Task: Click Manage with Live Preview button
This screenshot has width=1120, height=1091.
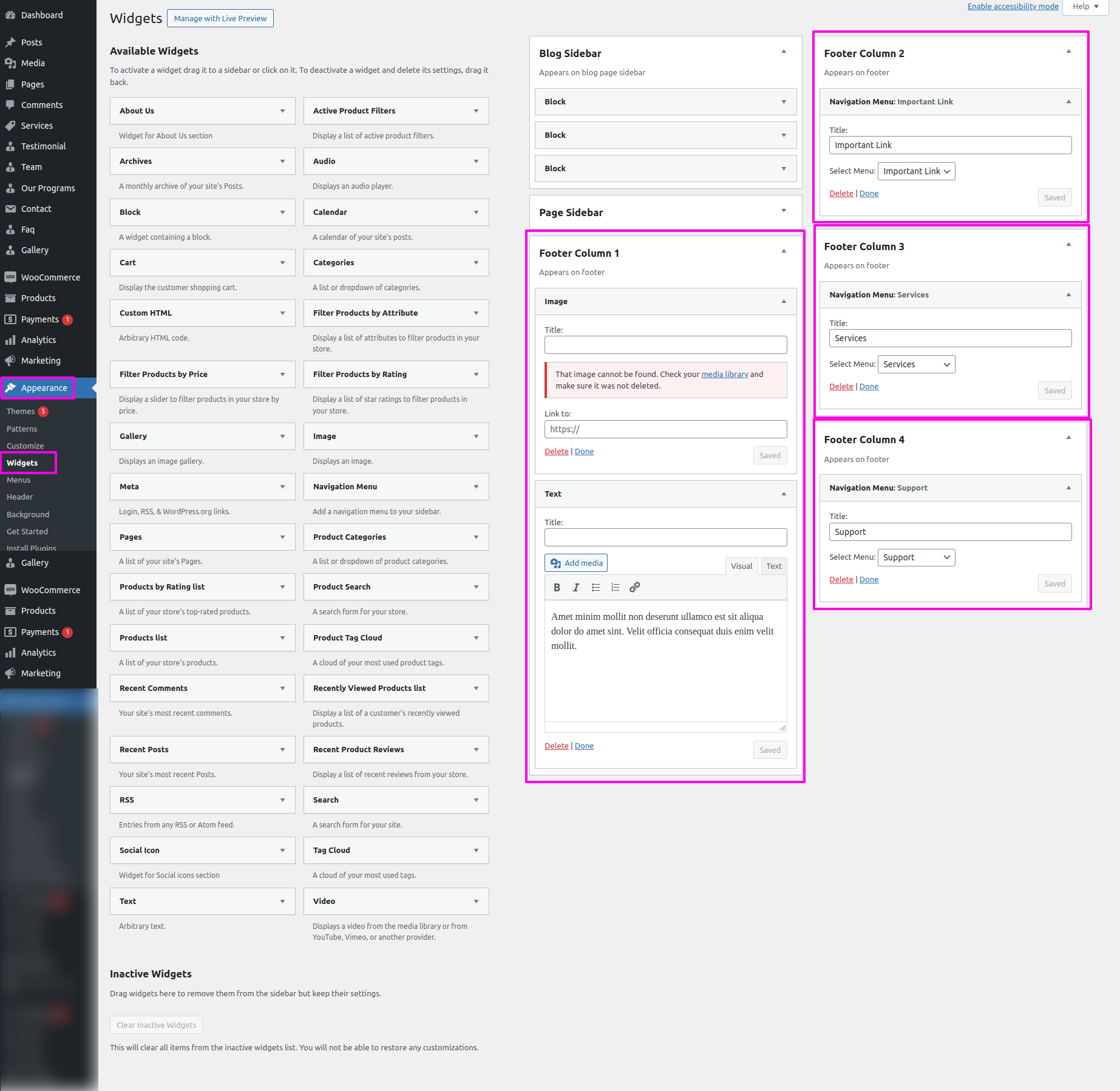Action: pyautogui.click(x=220, y=18)
